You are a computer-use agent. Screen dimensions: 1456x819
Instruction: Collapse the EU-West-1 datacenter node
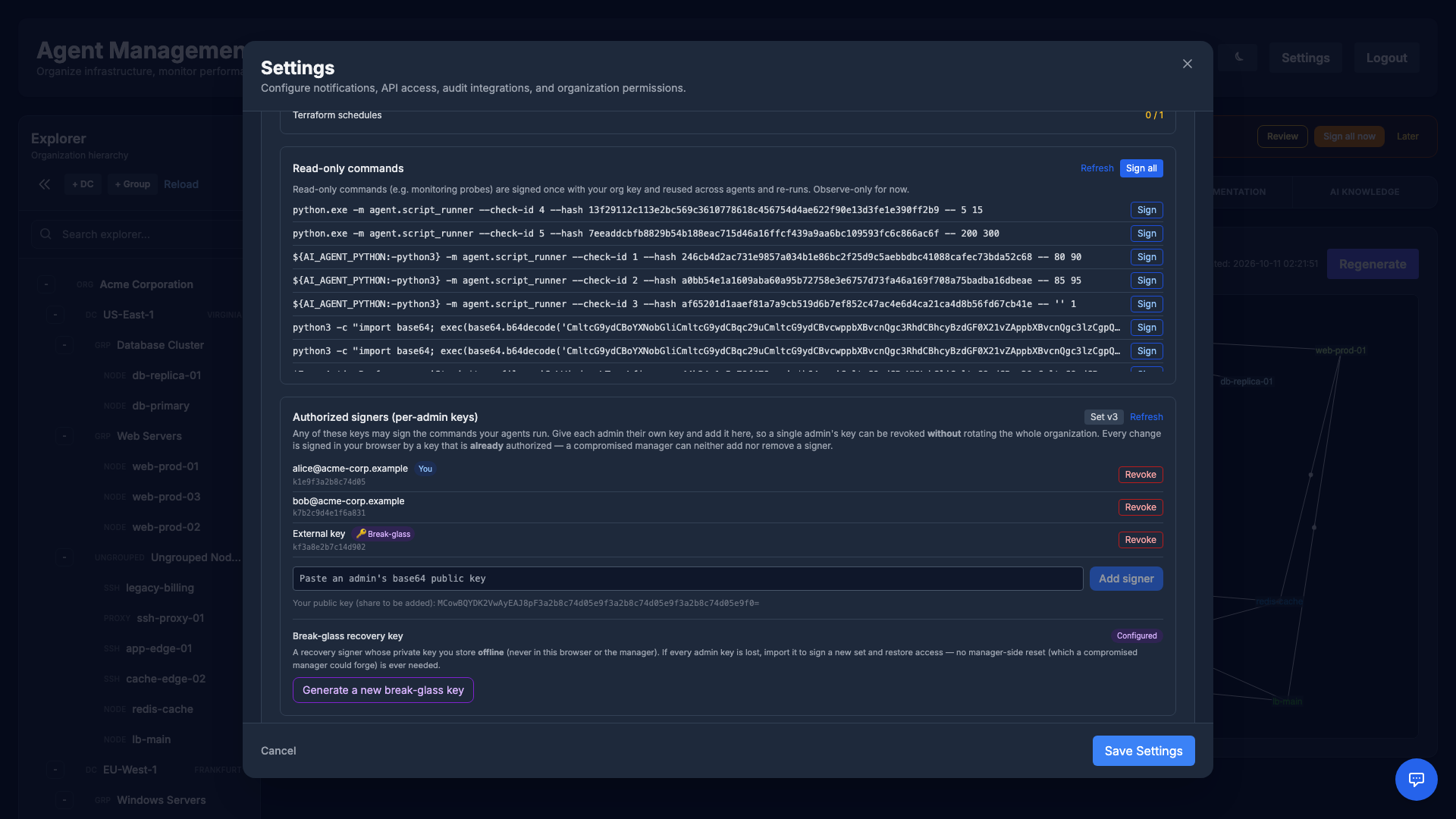[55, 770]
